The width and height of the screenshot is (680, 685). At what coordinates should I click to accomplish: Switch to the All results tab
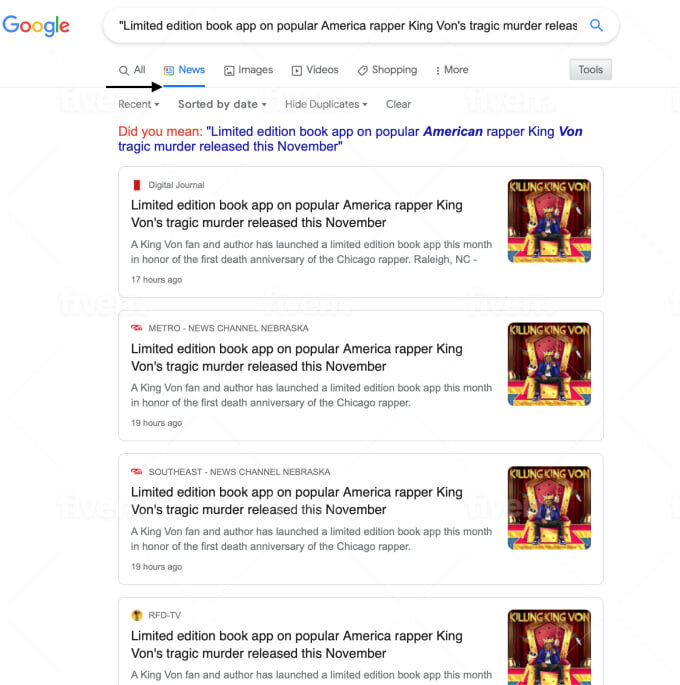pyautogui.click(x=132, y=70)
